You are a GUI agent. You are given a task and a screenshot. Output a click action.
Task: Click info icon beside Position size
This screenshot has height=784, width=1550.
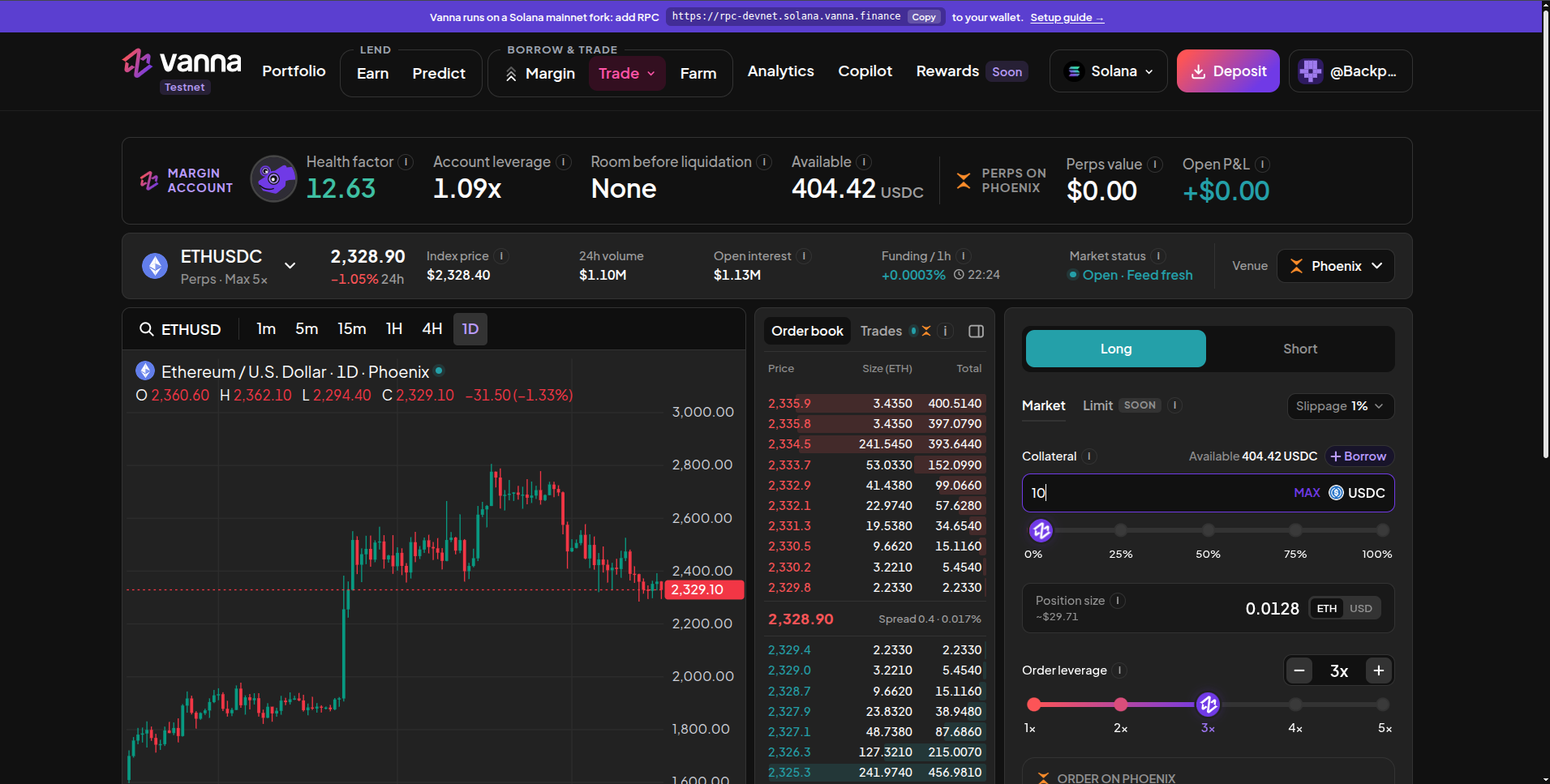[1118, 601]
